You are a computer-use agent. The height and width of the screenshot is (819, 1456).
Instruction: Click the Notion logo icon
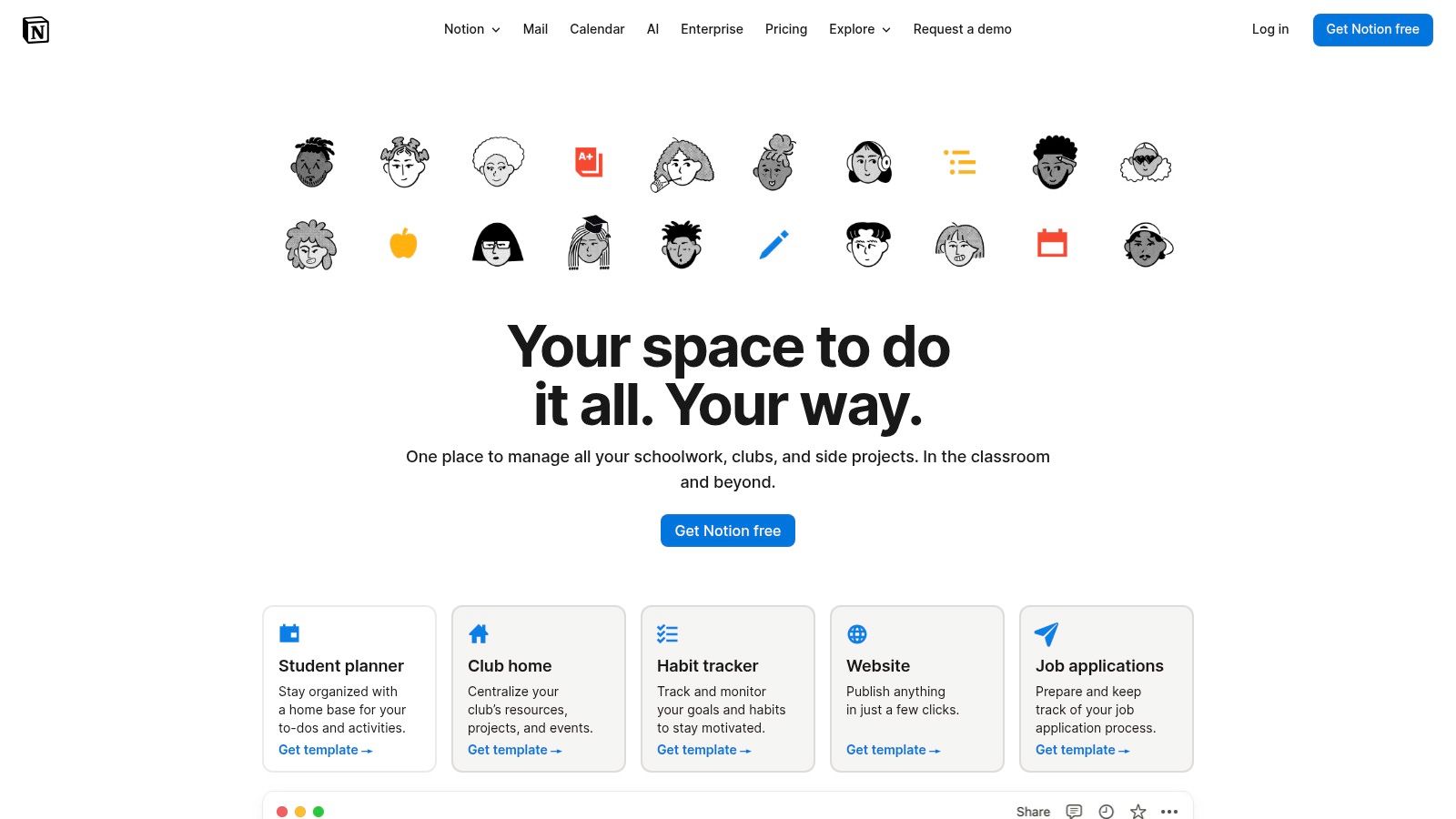(35, 30)
